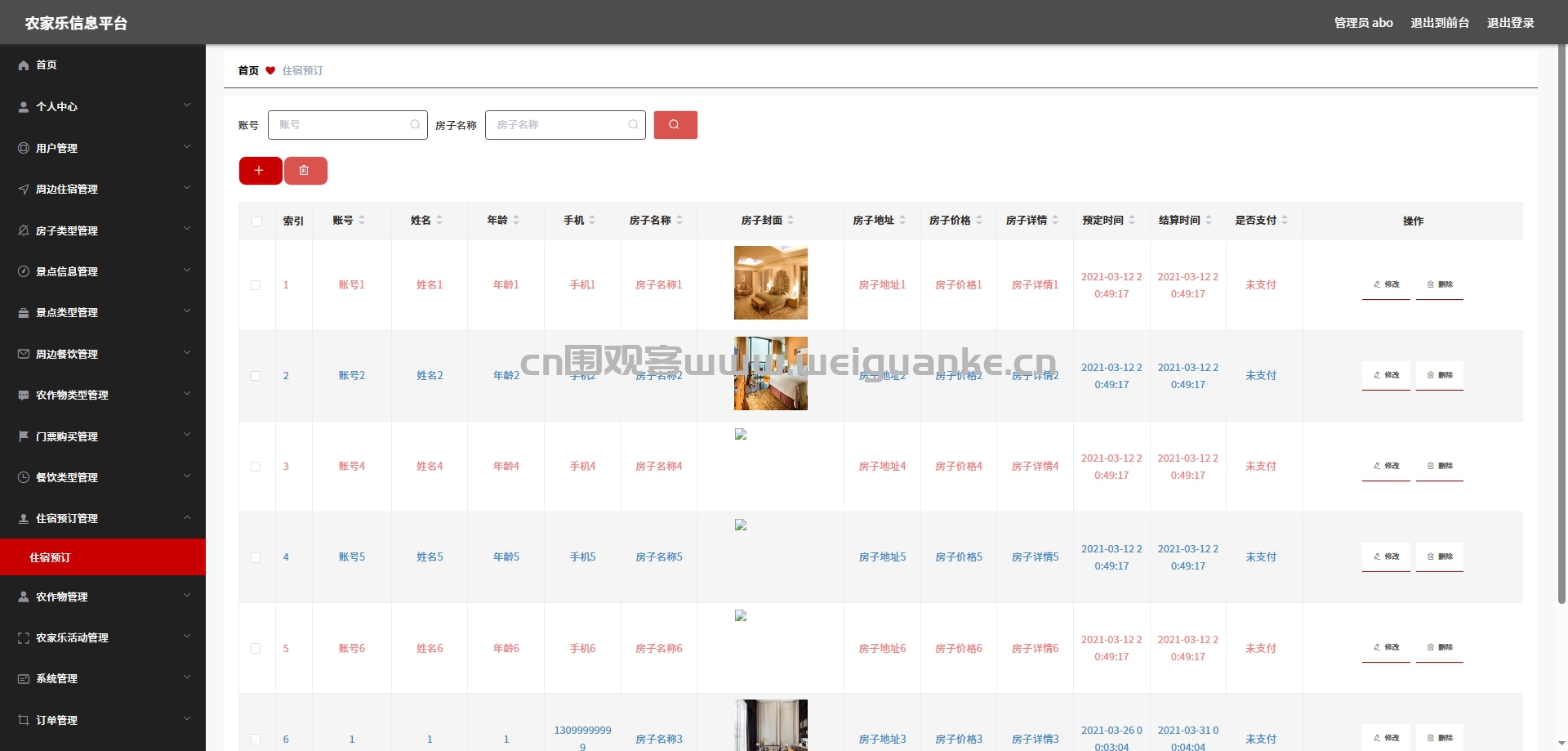The width and height of the screenshot is (1568, 751).
Task: Expand the 周边餐饮管理 menu chevron
Action: tap(187, 353)
